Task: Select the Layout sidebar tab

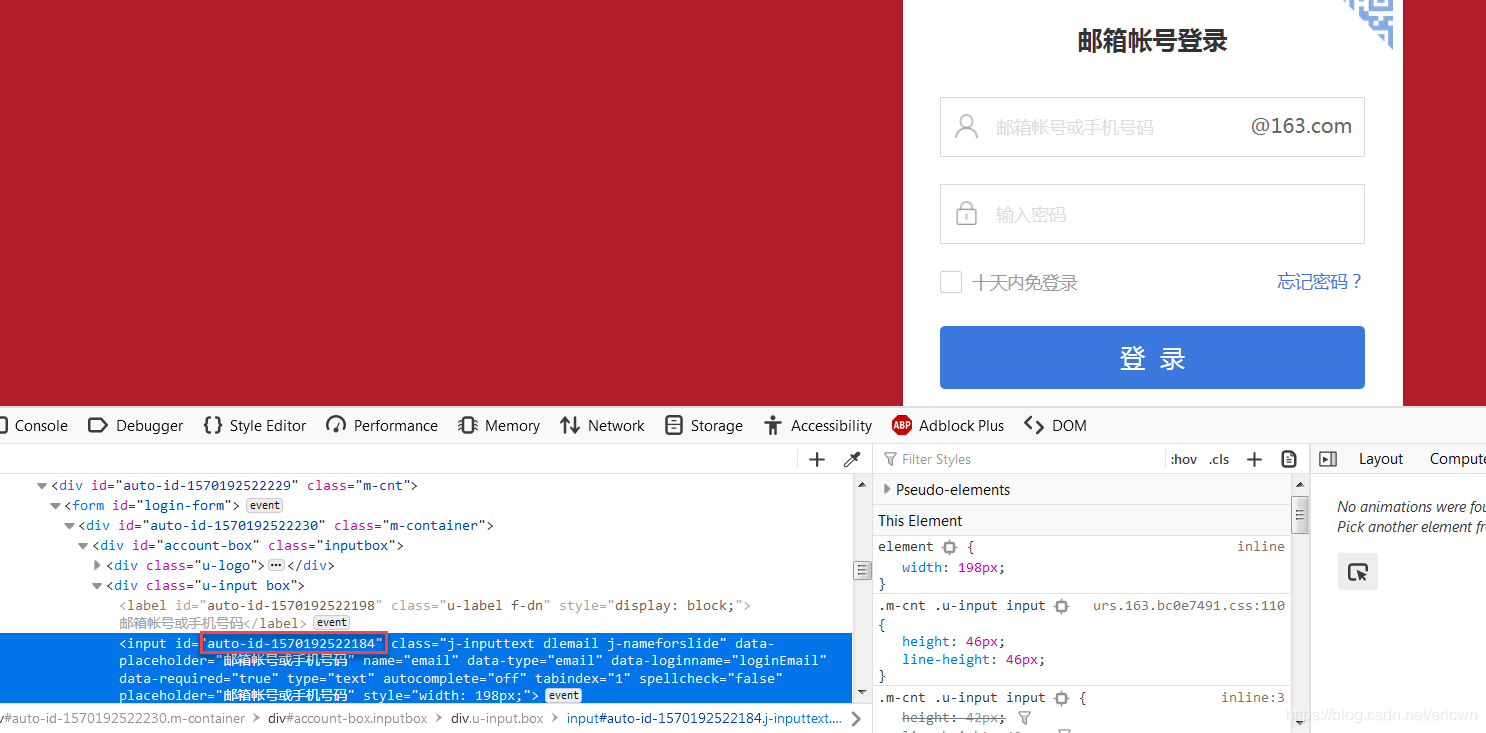Action: click(1380, 459)
